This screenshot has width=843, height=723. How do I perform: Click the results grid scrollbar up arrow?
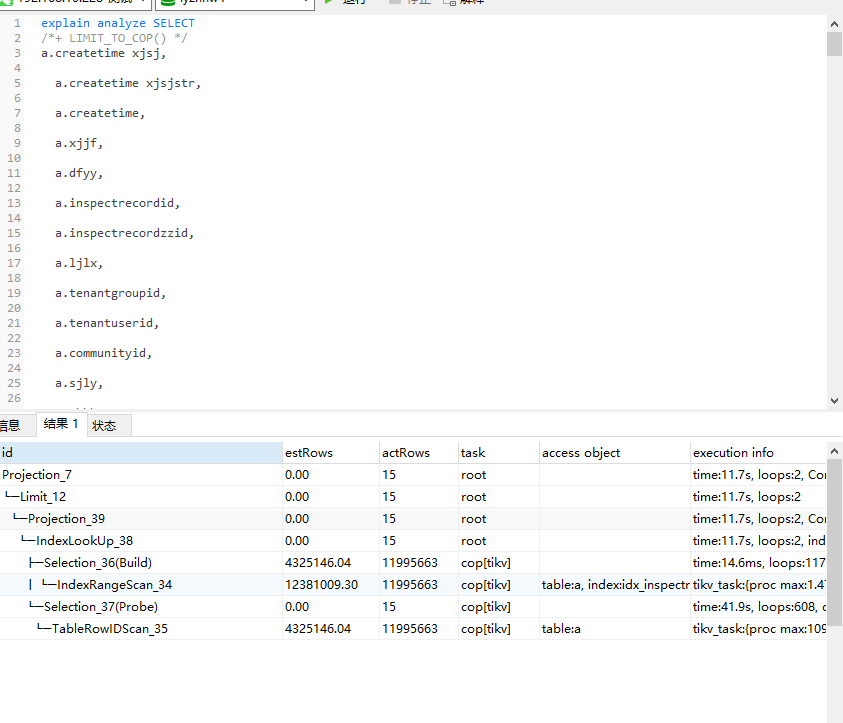834,451
